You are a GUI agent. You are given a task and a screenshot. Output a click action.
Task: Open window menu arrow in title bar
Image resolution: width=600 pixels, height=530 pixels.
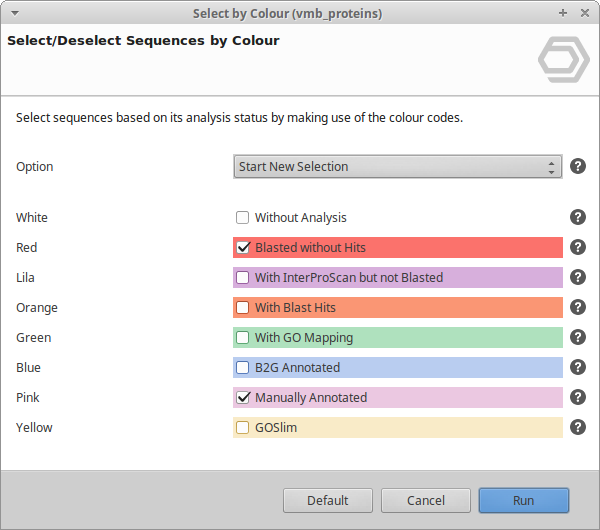click(13, 14)
